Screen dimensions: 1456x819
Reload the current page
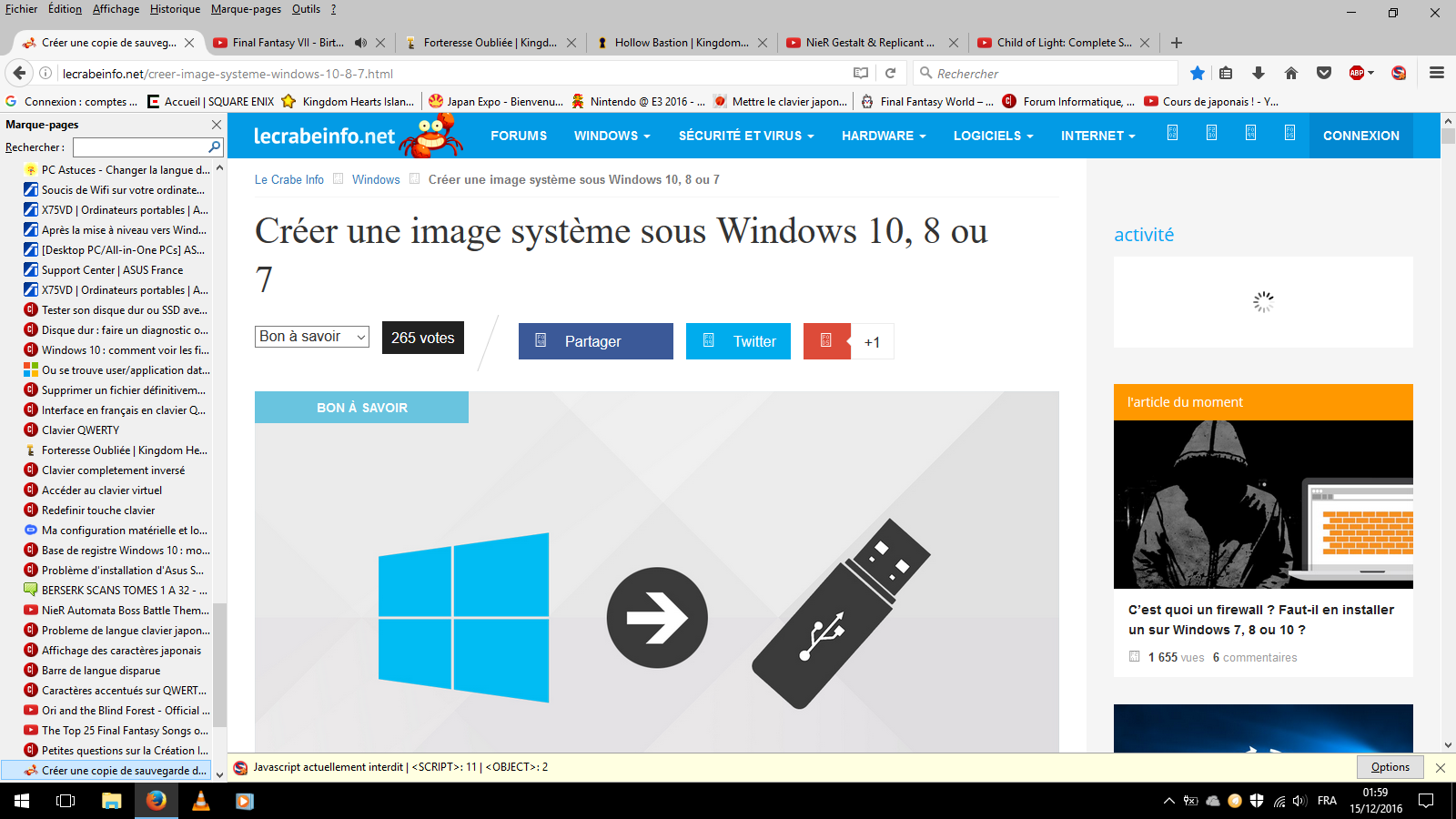(891, 73)
